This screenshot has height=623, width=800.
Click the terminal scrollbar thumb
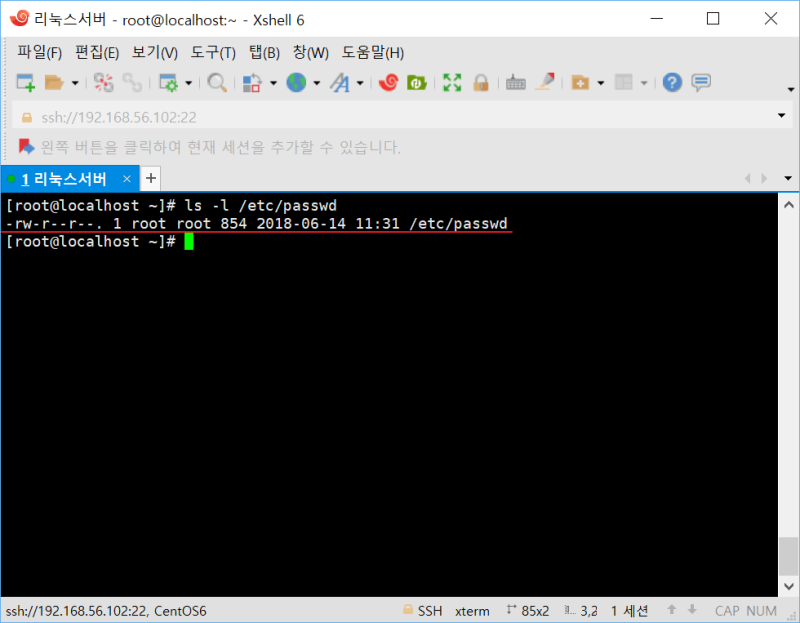click(x=789, y=556)
